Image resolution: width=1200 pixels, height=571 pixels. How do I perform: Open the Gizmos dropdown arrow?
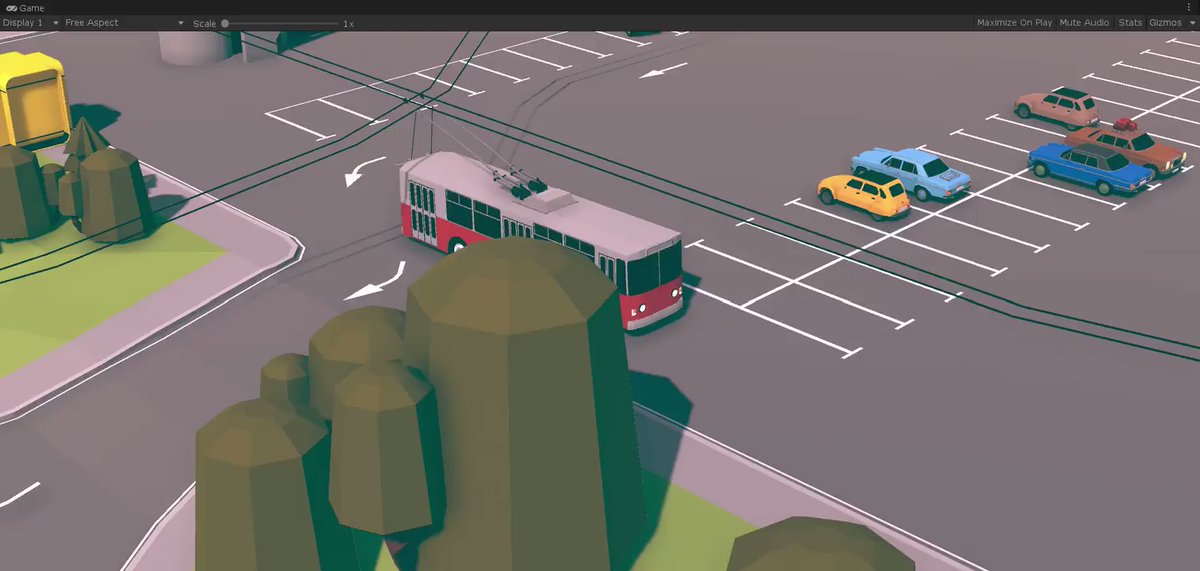point(1191,23)
